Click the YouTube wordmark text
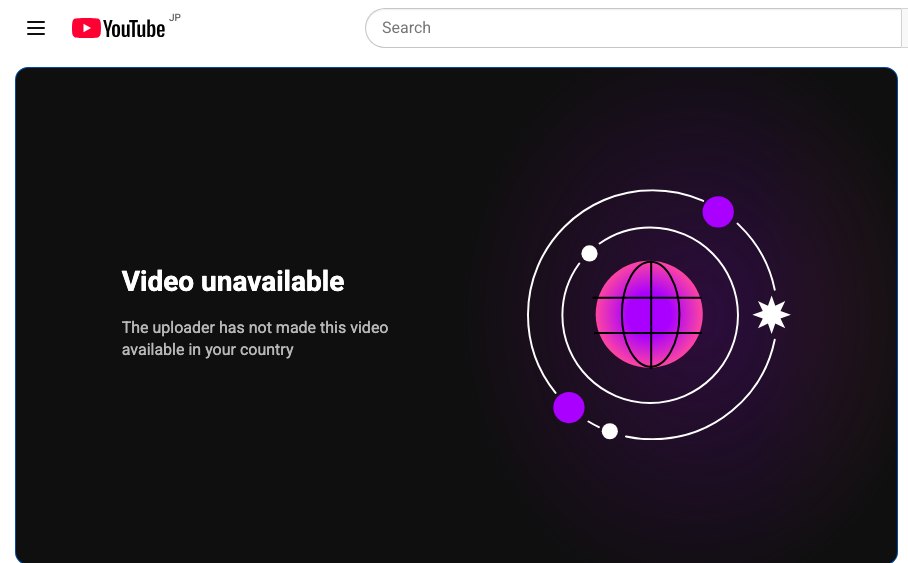The height and width of the screenshot is (563, 908). click(x=134, y=28)
